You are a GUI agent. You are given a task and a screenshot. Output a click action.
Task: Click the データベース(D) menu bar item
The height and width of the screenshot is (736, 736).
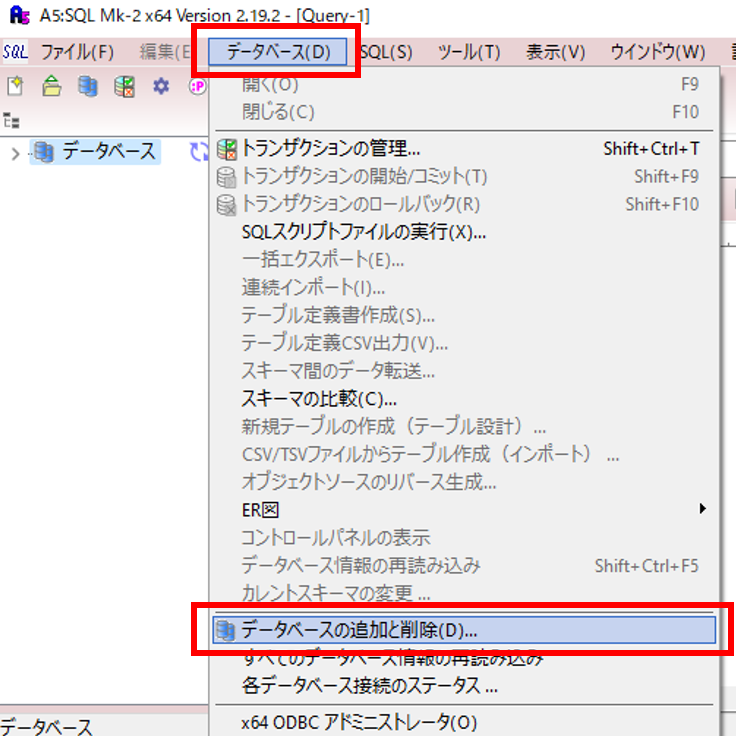(x=277, y=52)
